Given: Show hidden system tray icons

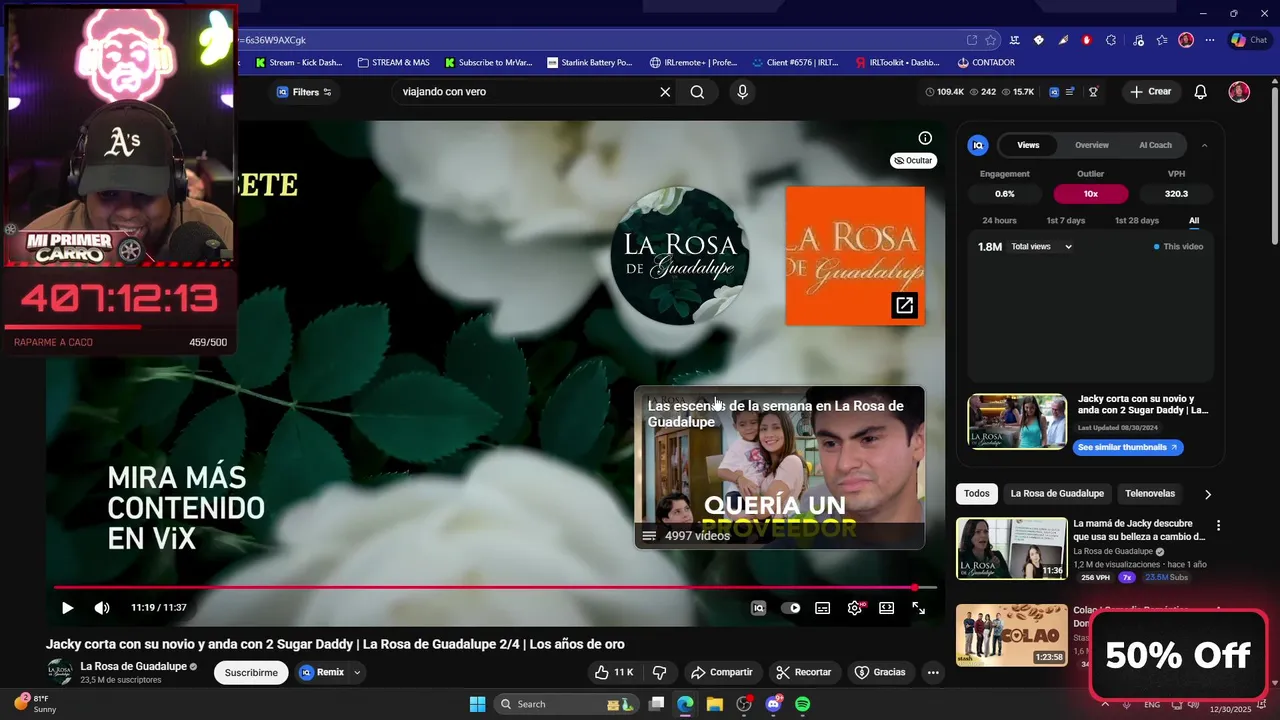Looking at the screenshot, I should (1104, 704).
